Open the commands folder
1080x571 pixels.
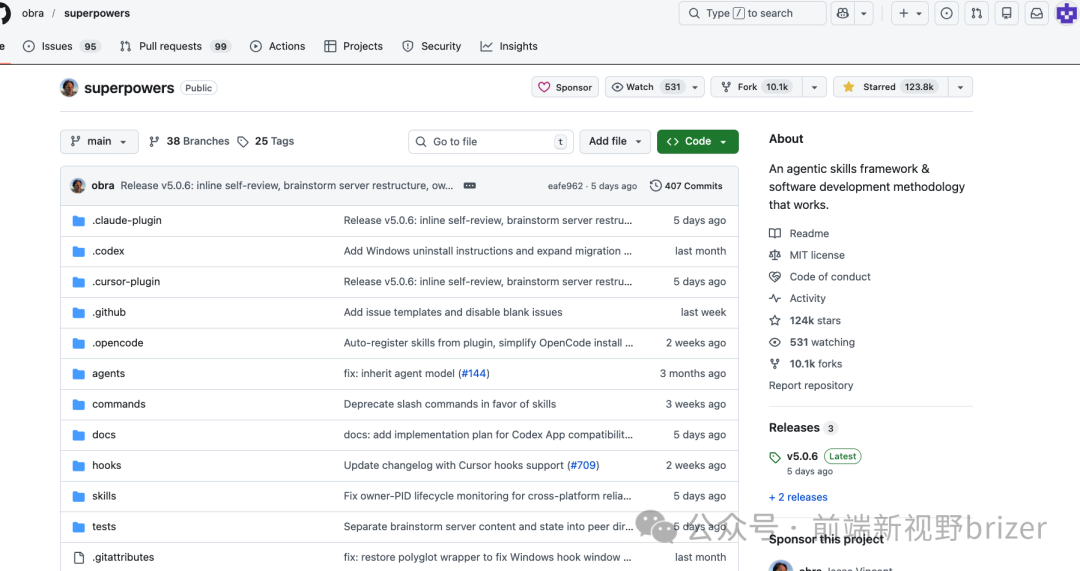click(118, 404)
